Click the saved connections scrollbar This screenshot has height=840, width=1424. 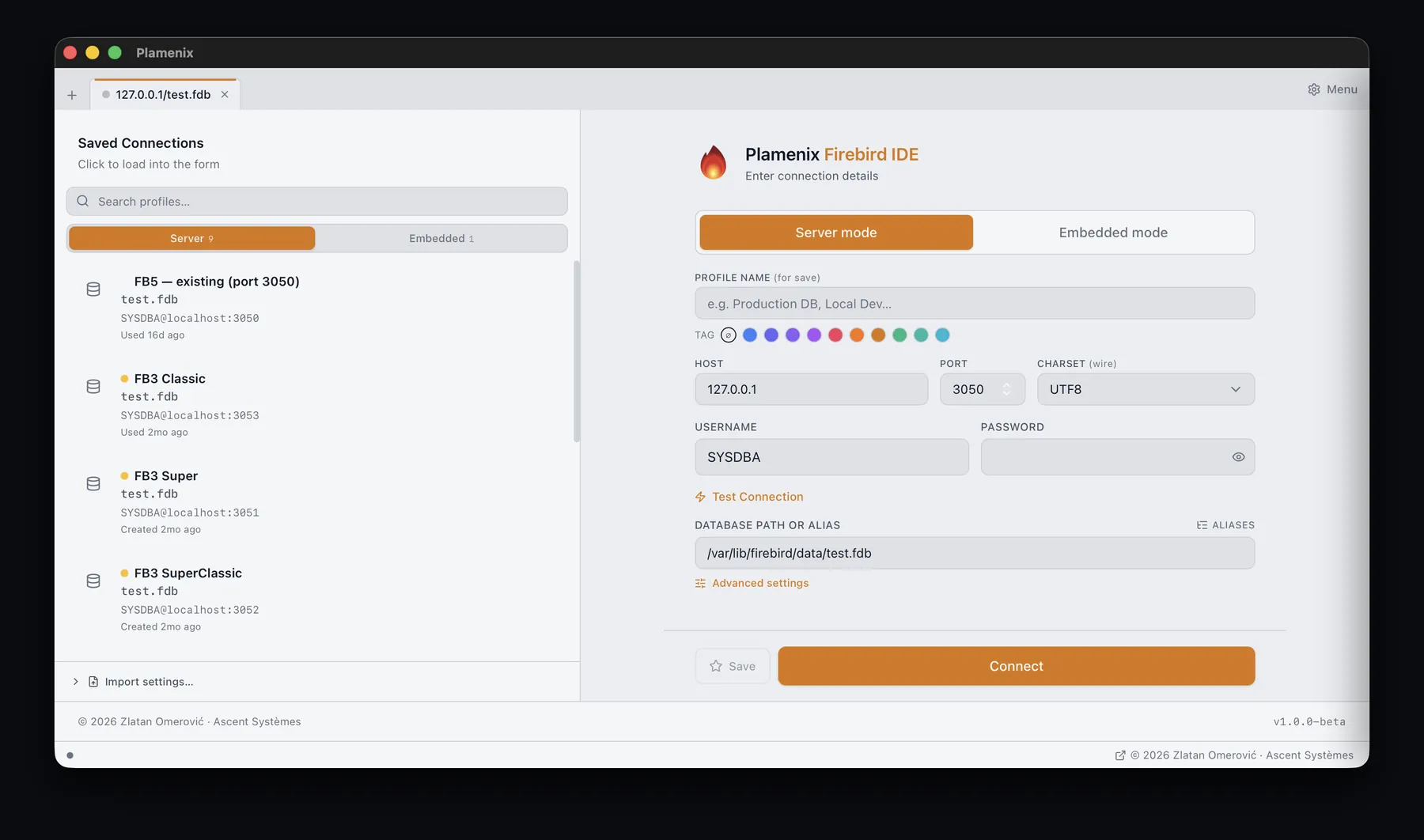pos(577,351)
